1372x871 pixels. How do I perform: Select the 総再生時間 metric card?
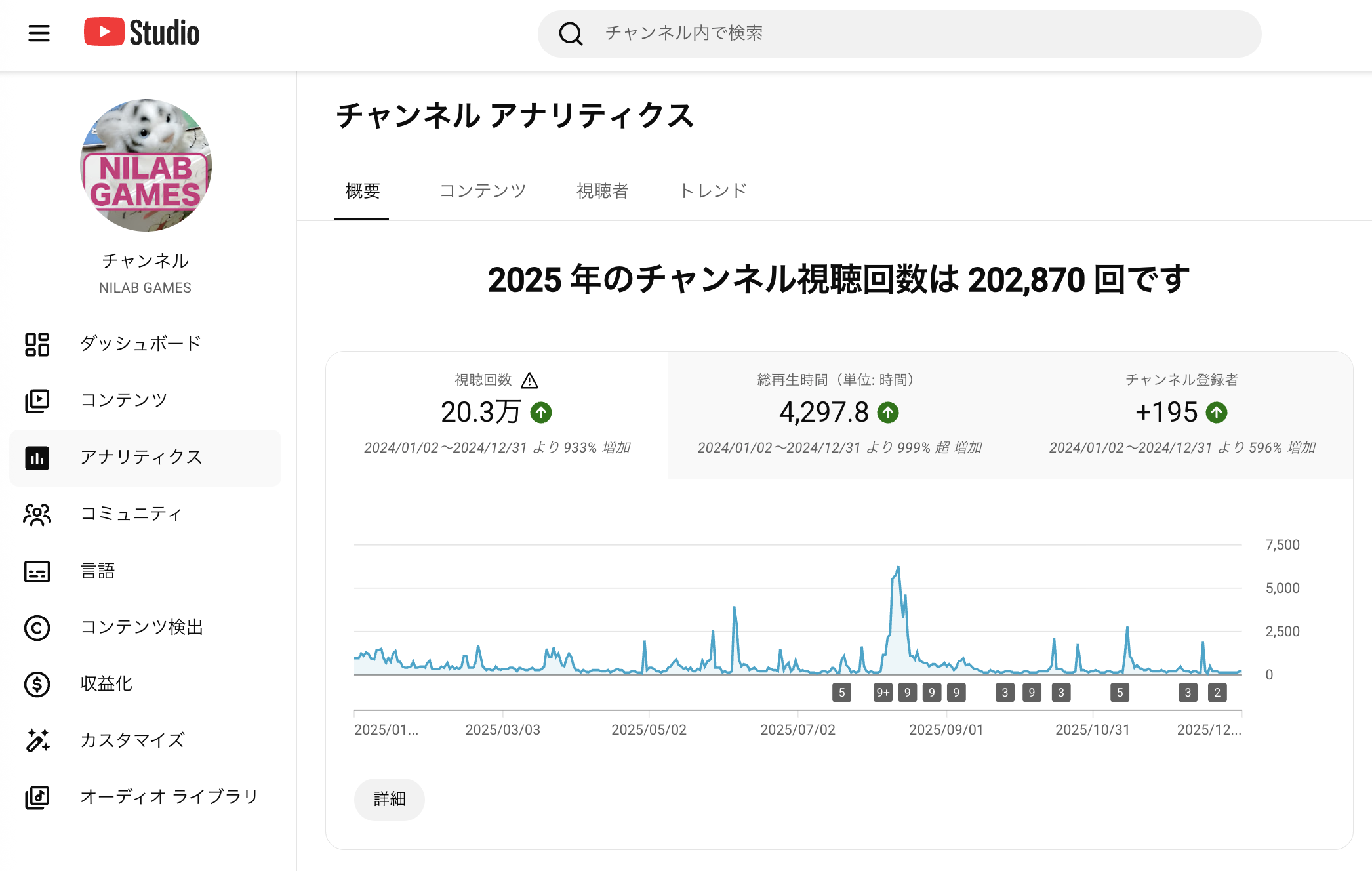(839, 415)
